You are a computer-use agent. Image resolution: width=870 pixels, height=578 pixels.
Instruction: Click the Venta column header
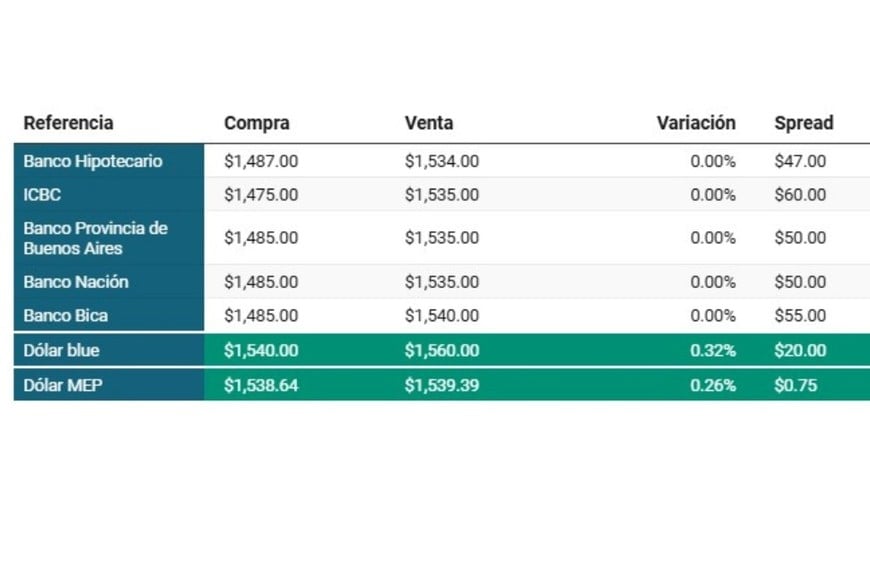click(x=428, y=123)
